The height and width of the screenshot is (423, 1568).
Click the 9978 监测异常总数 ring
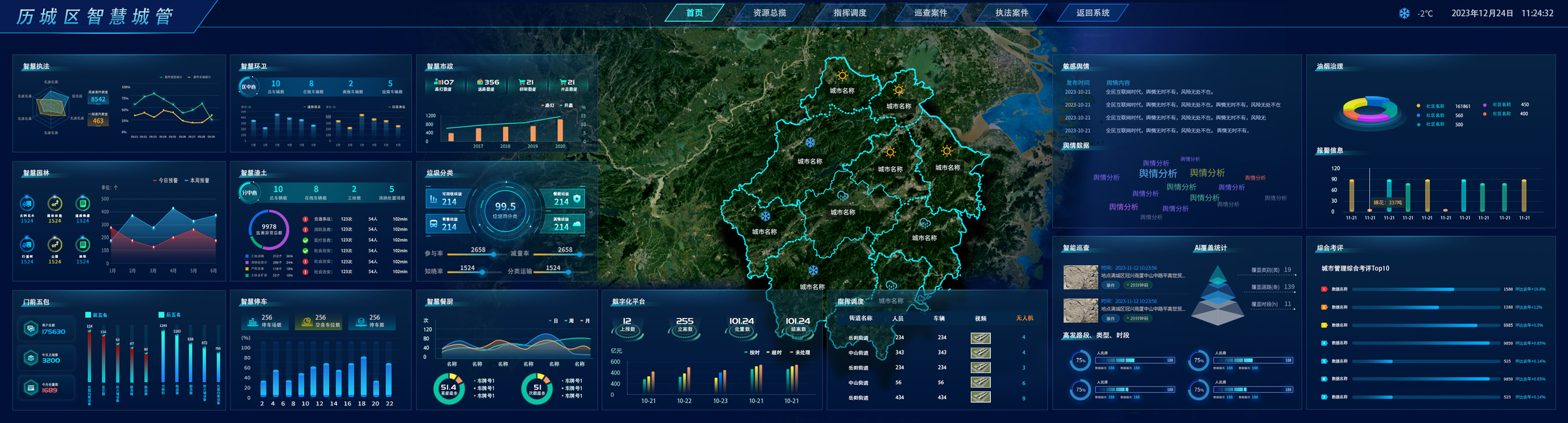tap(269, 229)
